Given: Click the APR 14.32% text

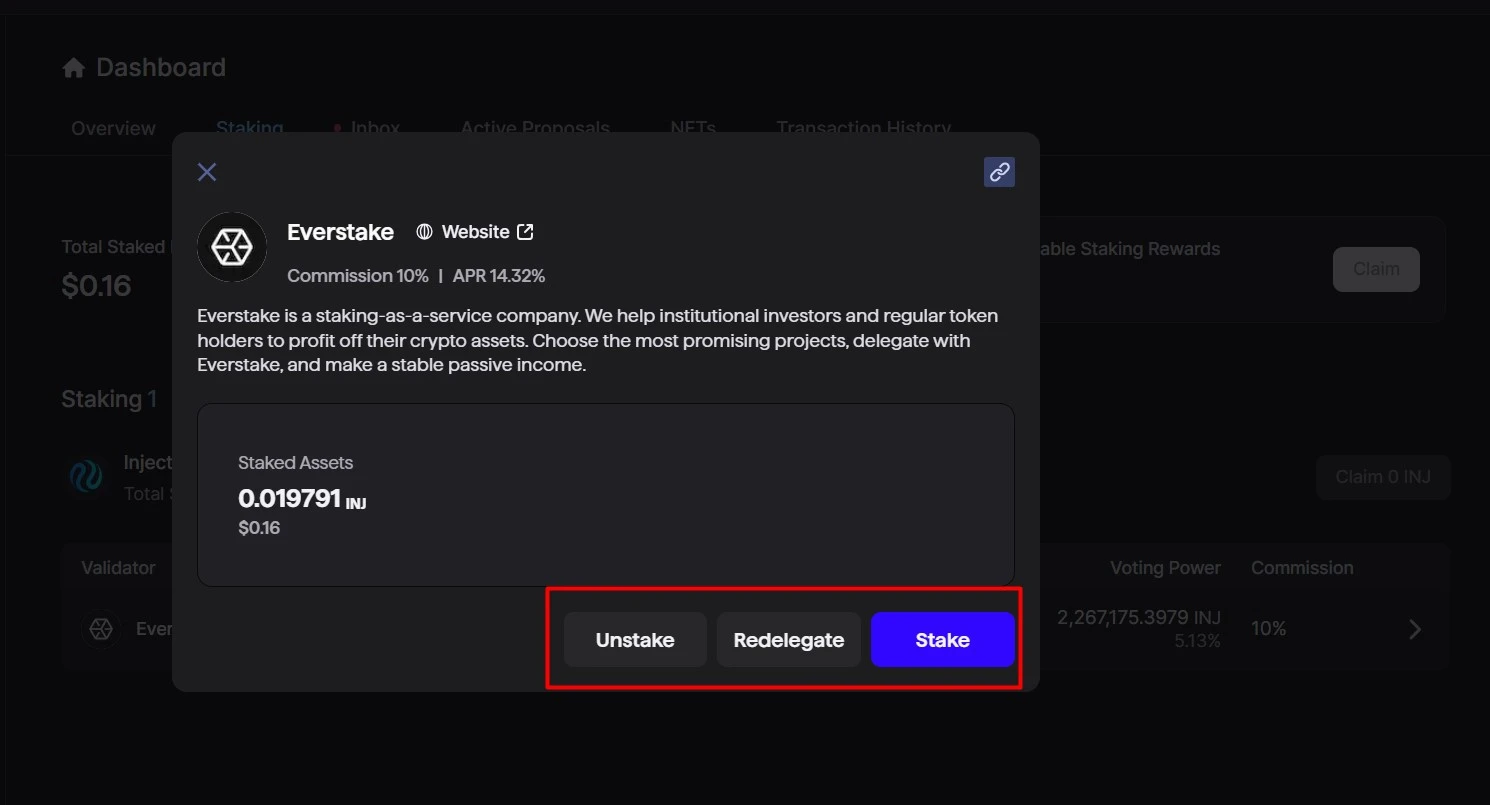Looking at the screenshot, I should pyautogui.click(x=499, y=276).
